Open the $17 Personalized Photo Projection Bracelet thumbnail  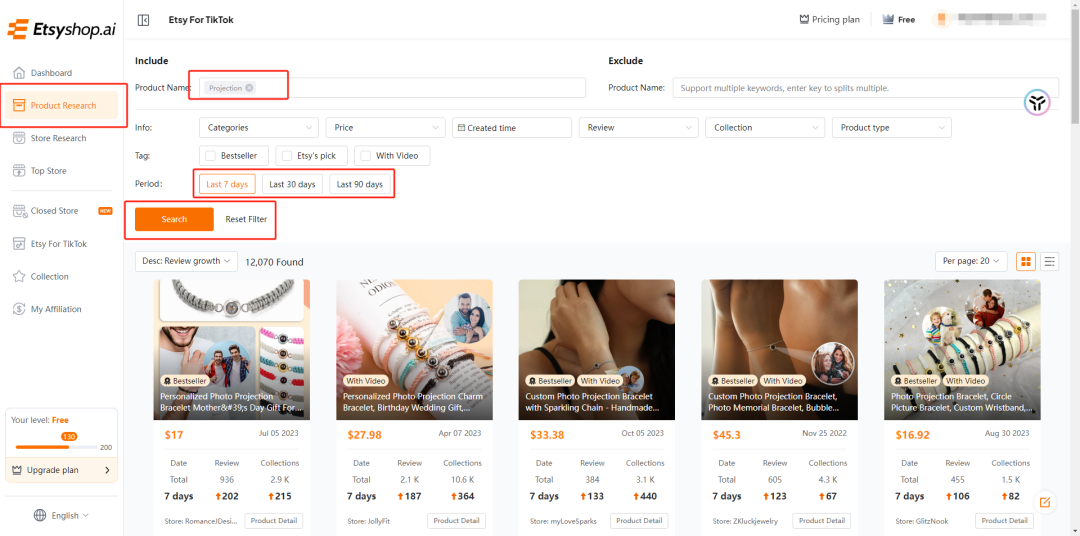click(x=231, y=349)
